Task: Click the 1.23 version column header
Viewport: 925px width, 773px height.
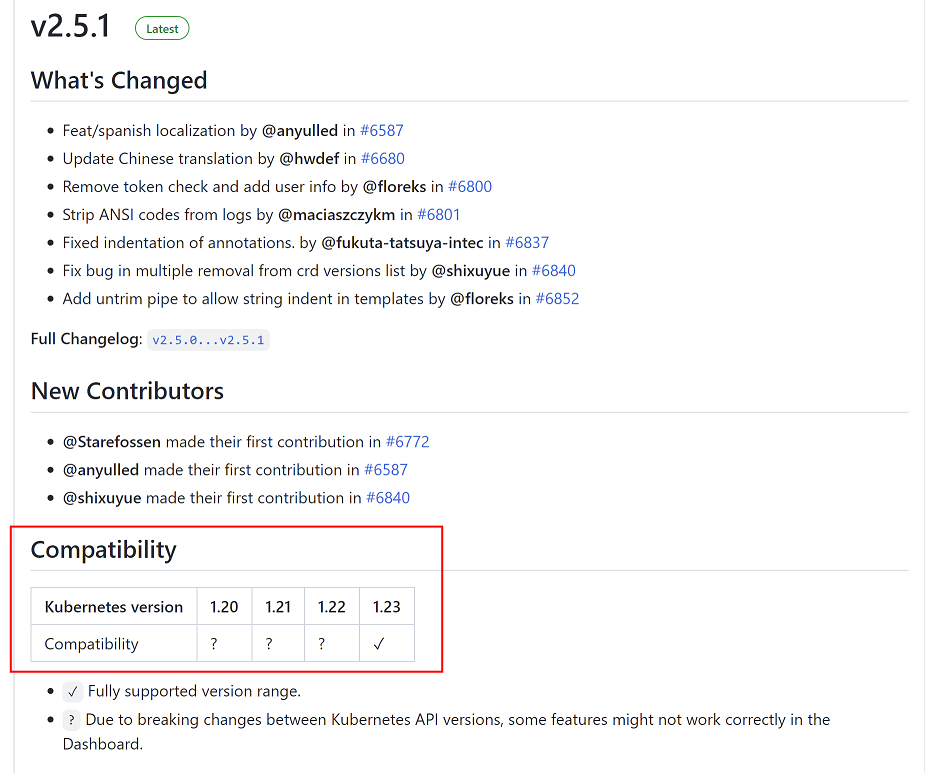Action: click(386, 606)
